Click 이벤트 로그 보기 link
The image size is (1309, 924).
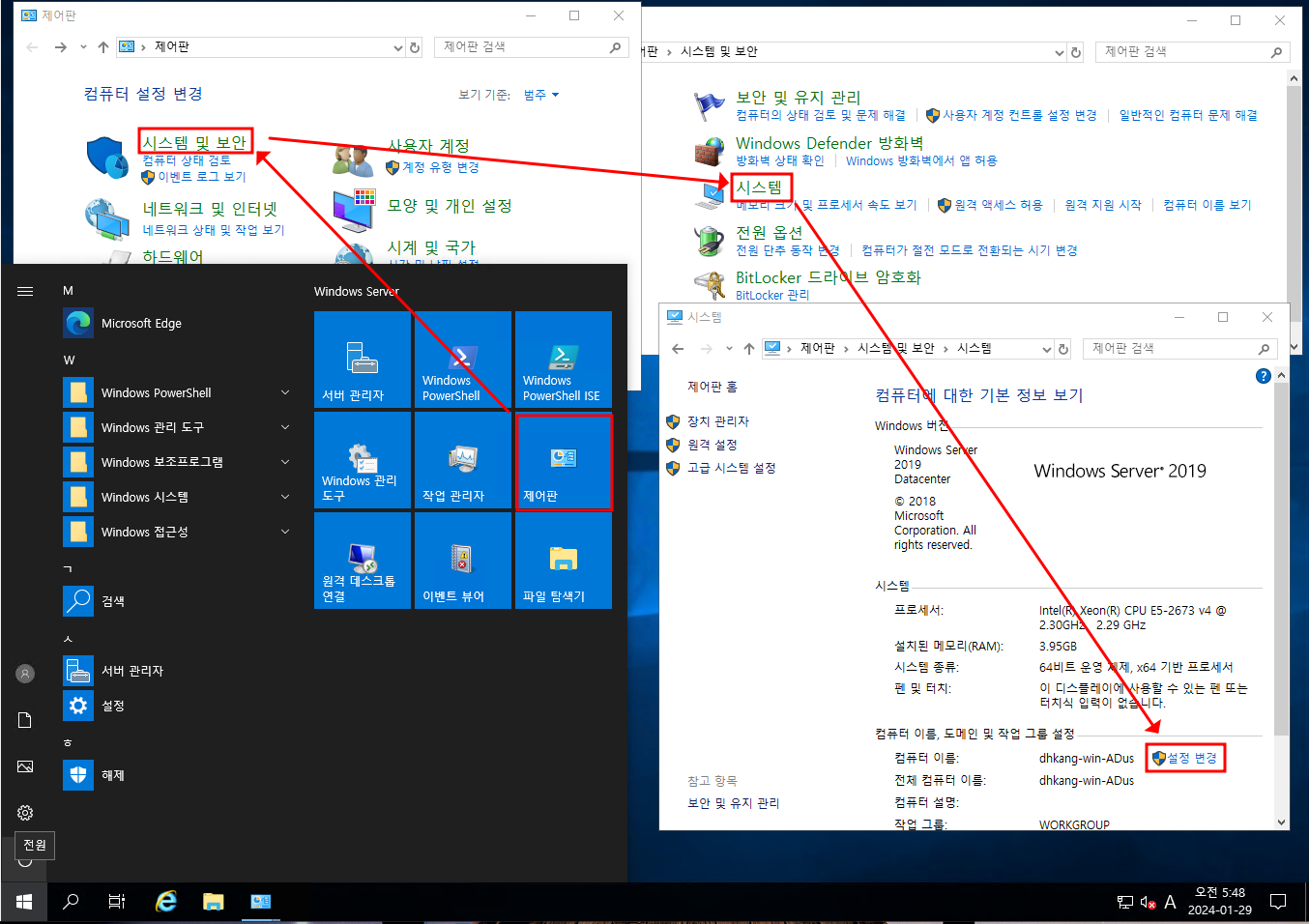click(x=201, y=177)
